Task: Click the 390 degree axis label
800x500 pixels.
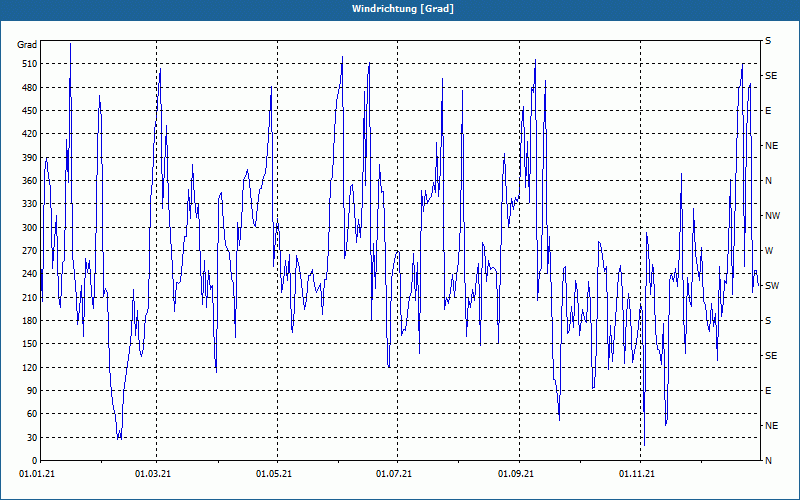Action: point(30,158)
